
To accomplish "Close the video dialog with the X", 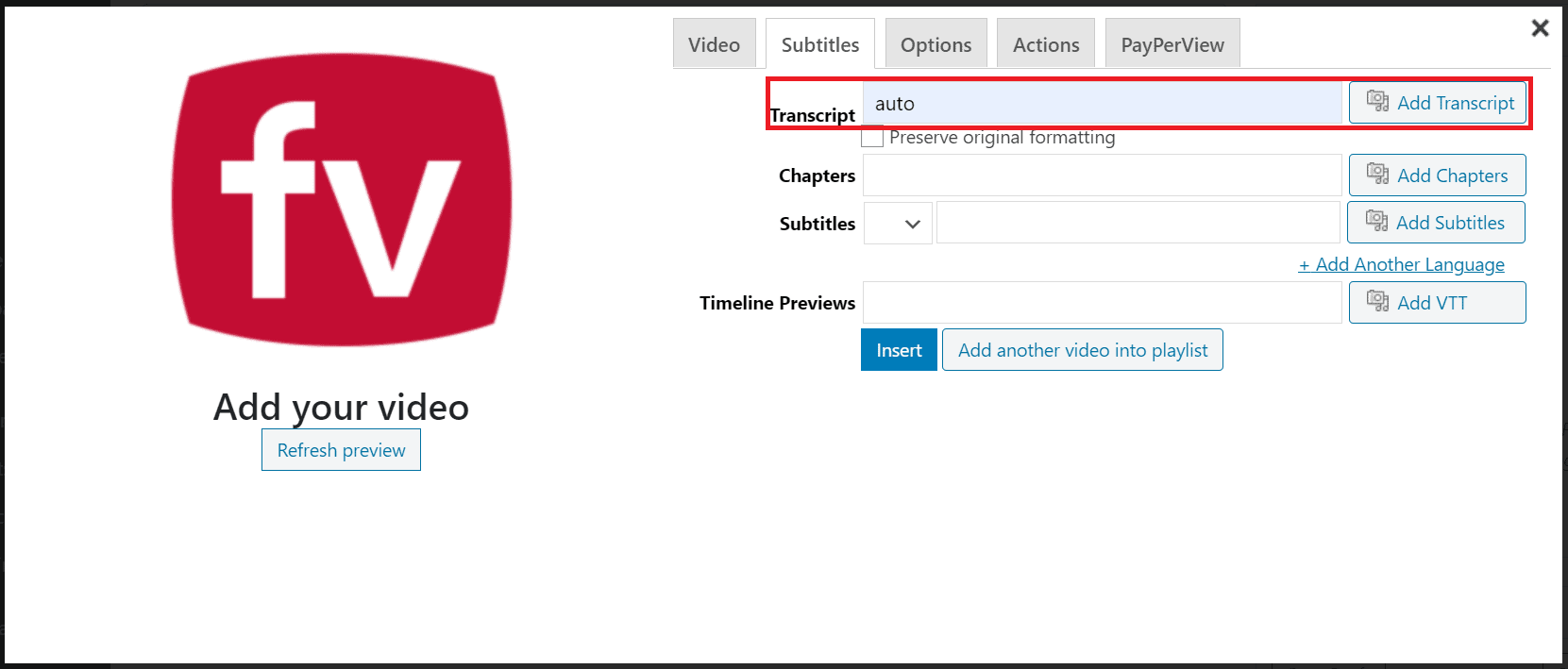I will (x=1540, y=28).
